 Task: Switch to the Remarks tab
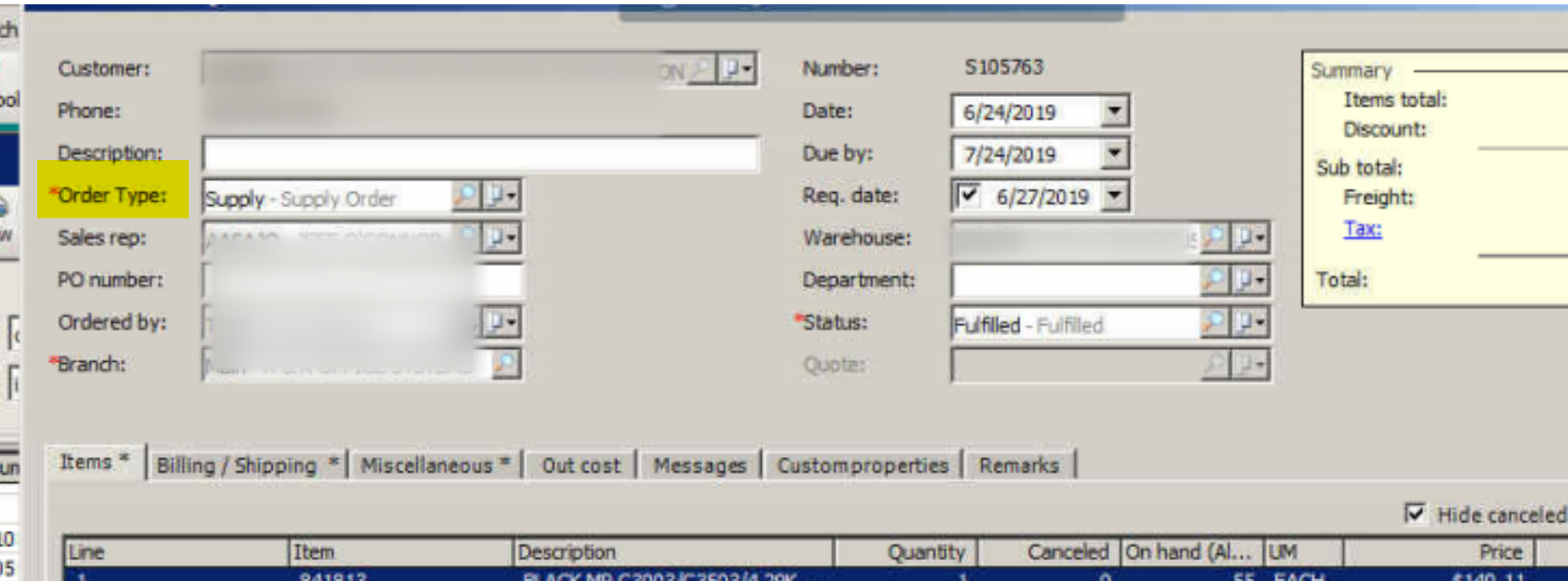tap(1019, 465)
